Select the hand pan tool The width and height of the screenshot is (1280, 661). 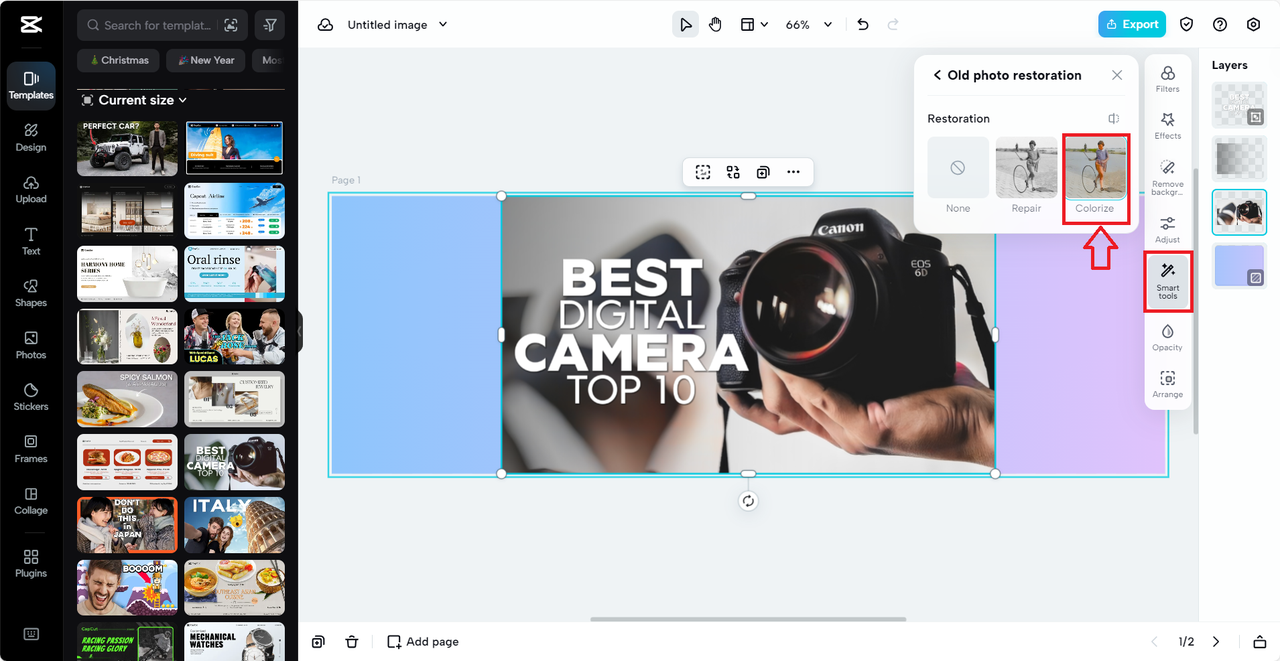(x=715, y=25)
